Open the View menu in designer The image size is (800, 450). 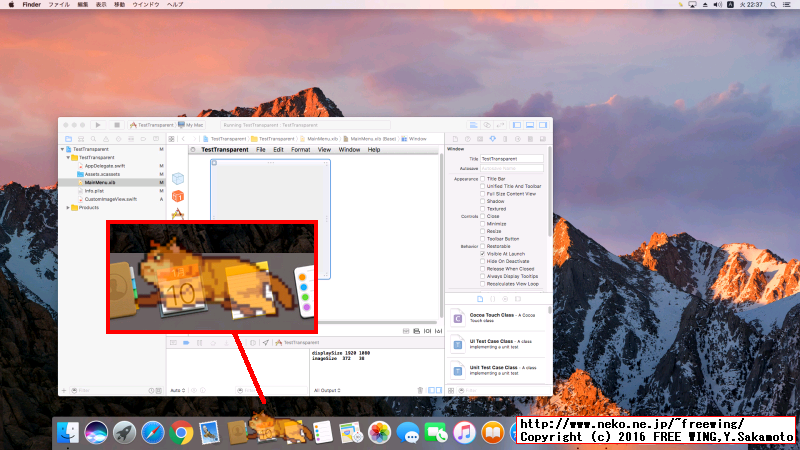[x=324, y=149]
